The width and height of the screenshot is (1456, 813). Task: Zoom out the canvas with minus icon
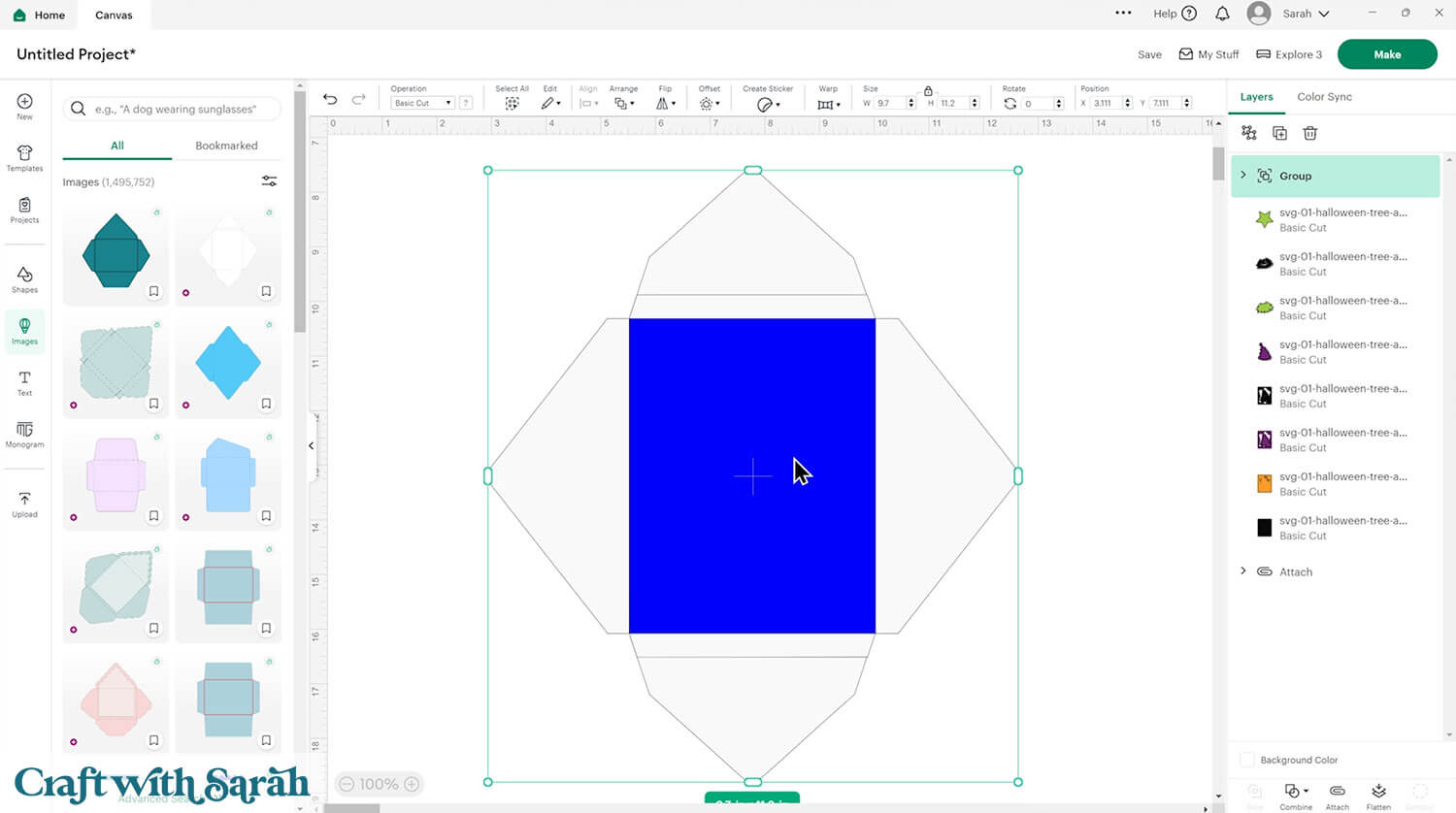[346, 784]
